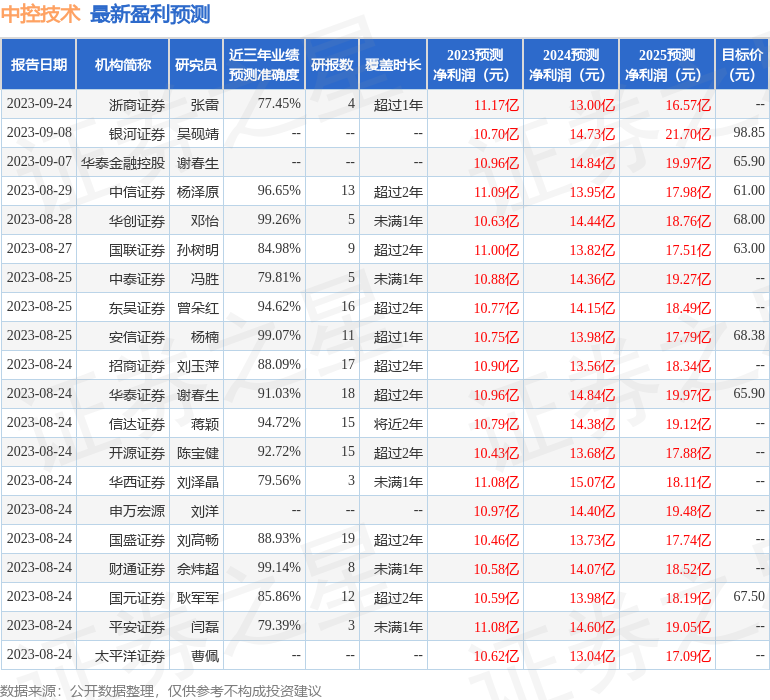This screenshot has height=700, width=770.
Task: Click the 数据来源 footnote text
Action: [x=161, y=691]
